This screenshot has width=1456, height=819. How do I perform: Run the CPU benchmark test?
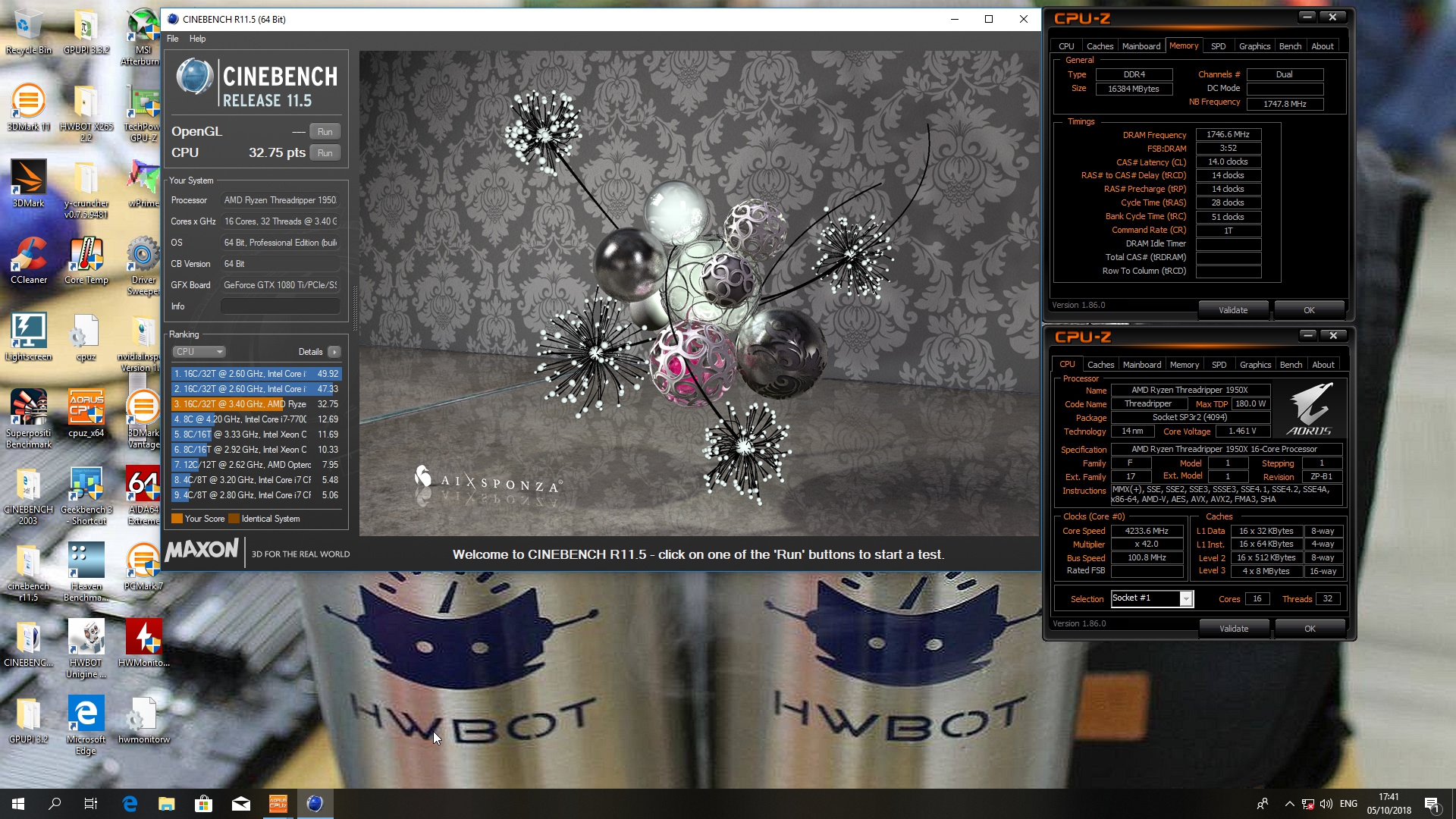pyautogui.click(x=325, y=153)
